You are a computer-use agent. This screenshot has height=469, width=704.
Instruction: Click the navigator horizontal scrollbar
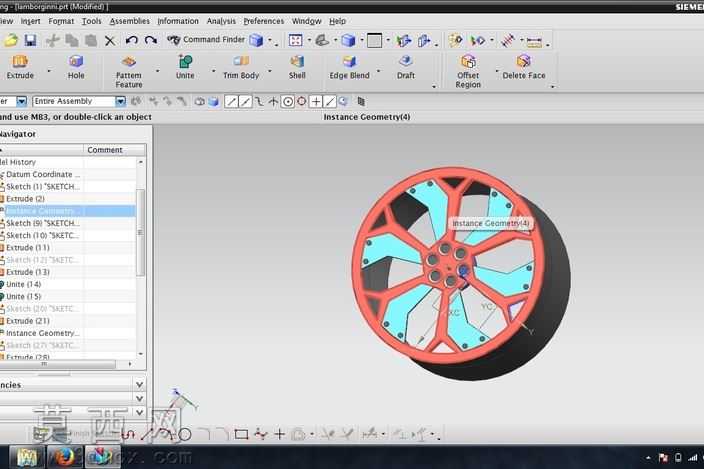pyautogui.click(x=57, y=364)
